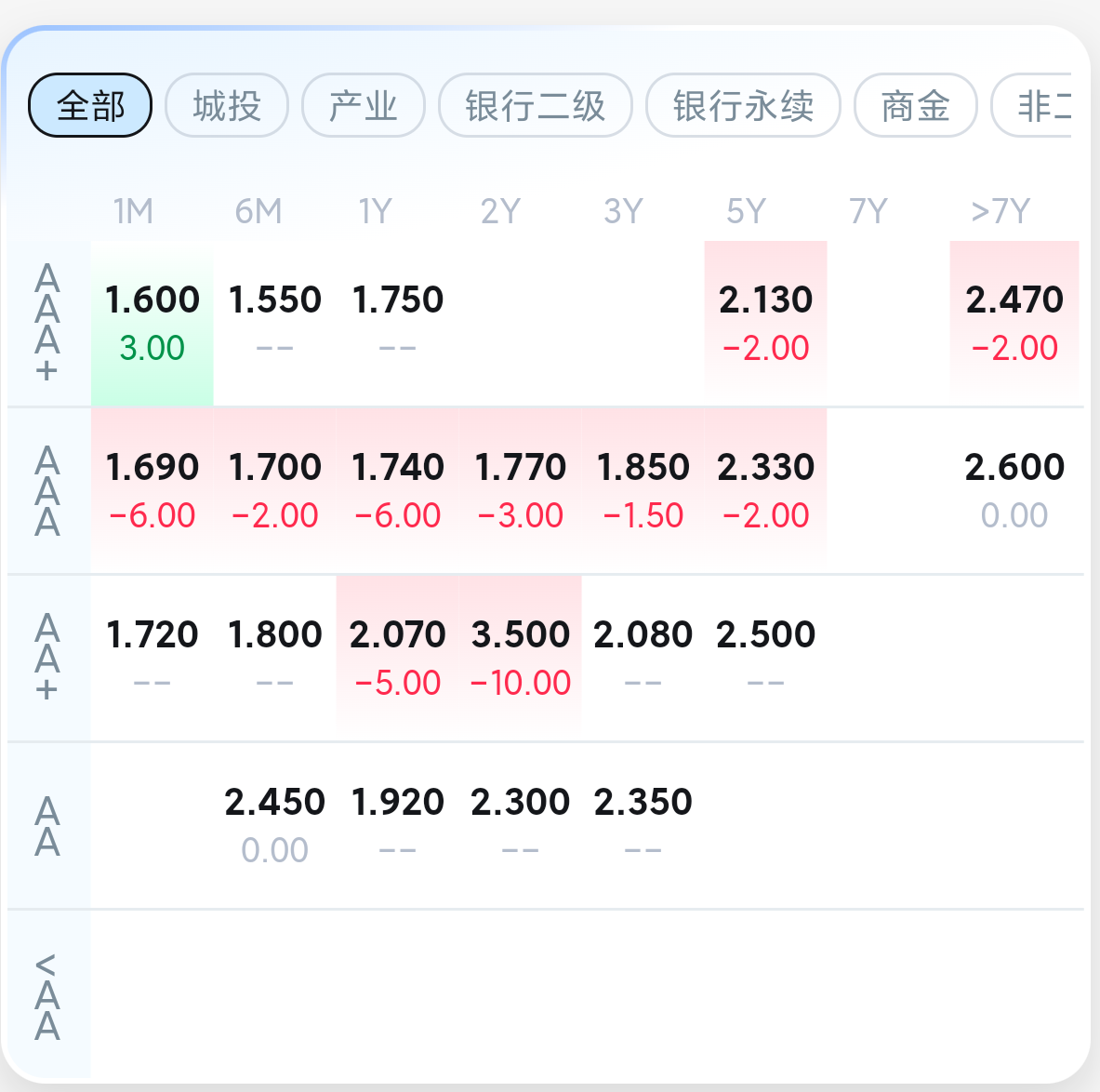Choose the 银行二级 filter tab
The image size is (1100, 1092).
(536, 105)
